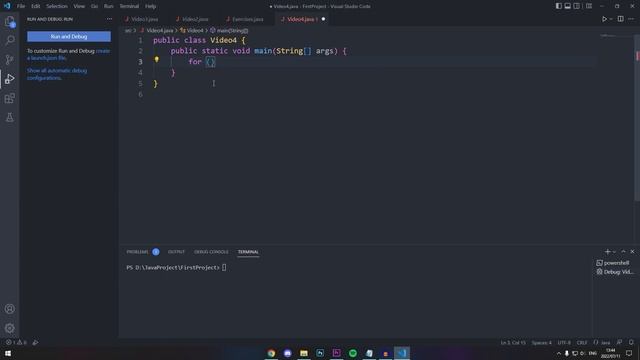640x360 pixels.
Task: Close the terminal panel
Action: [x=632, y=252]
